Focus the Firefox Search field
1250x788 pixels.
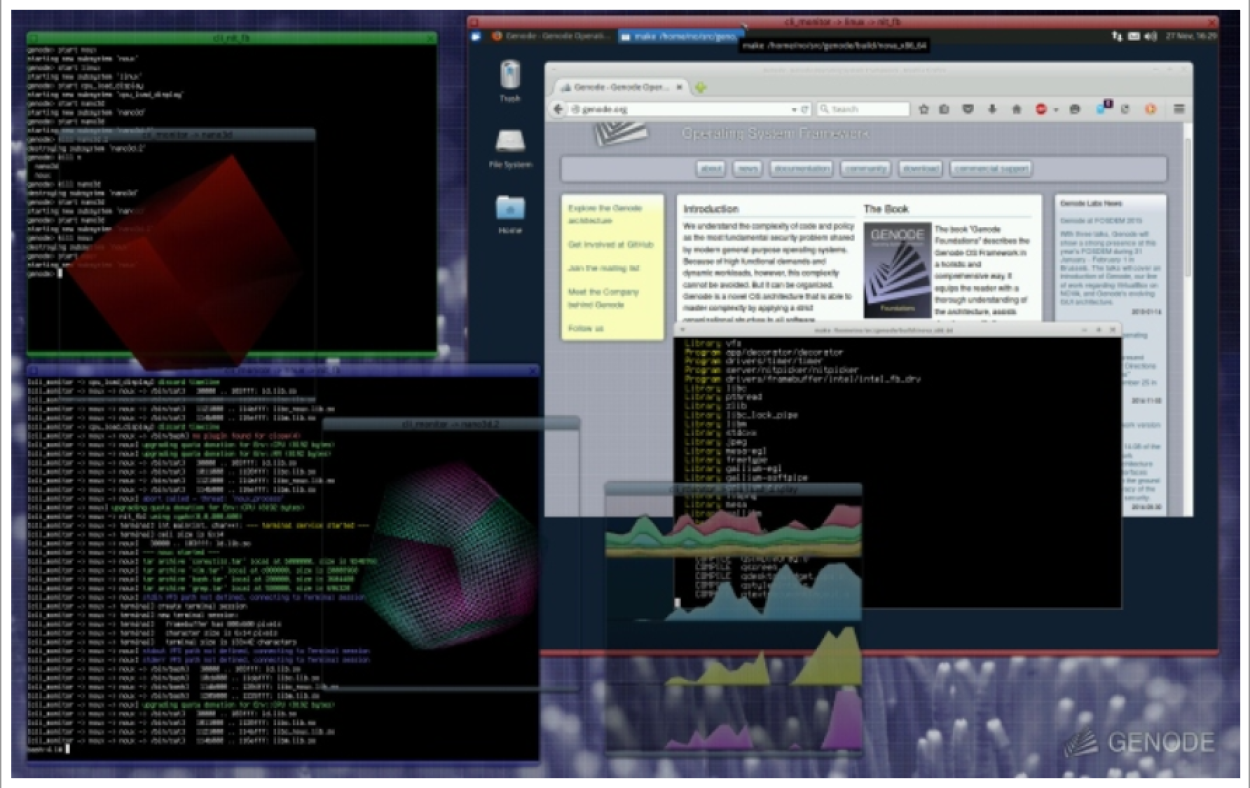[x=863, y=109]
